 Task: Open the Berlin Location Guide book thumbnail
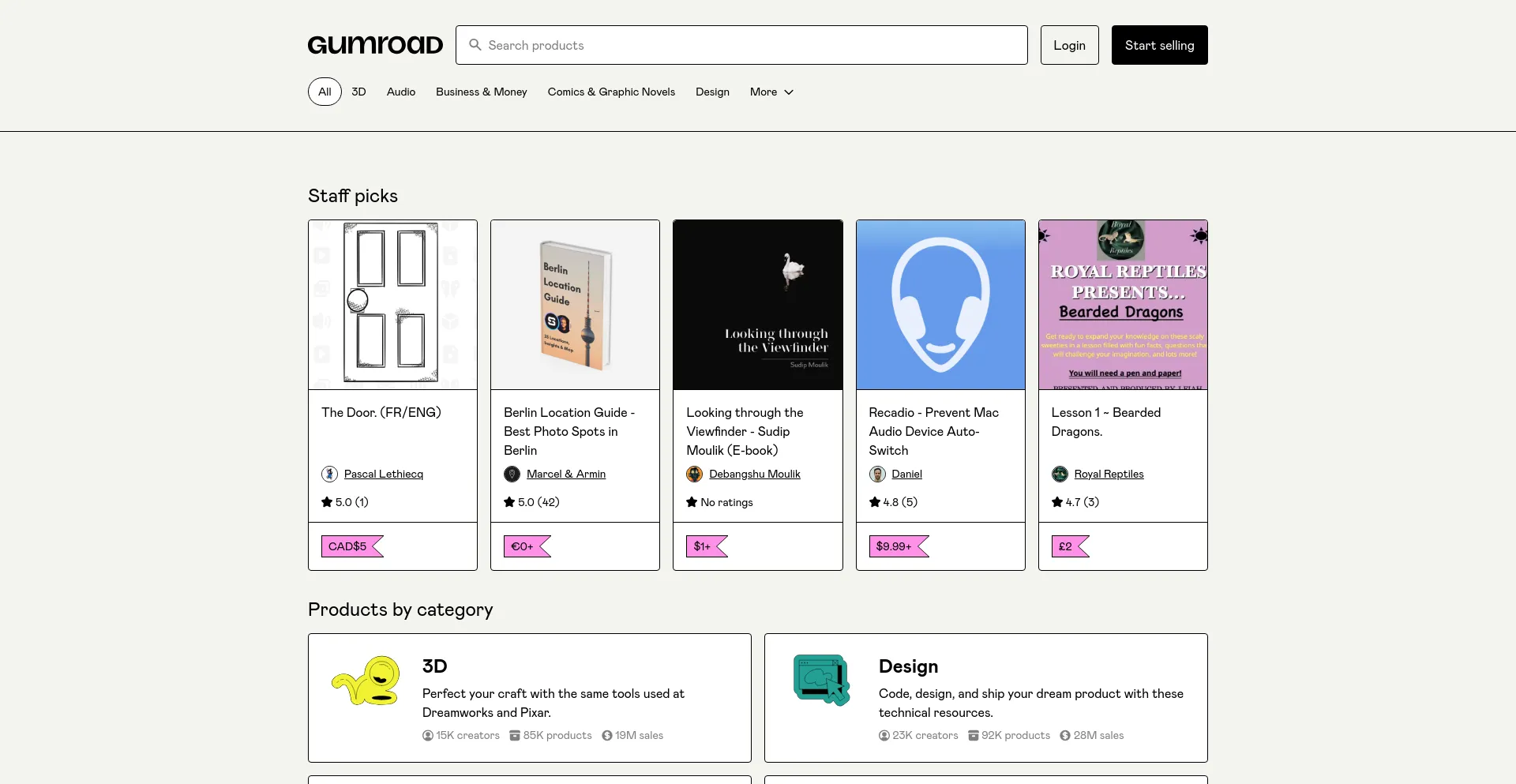[575, 305]
